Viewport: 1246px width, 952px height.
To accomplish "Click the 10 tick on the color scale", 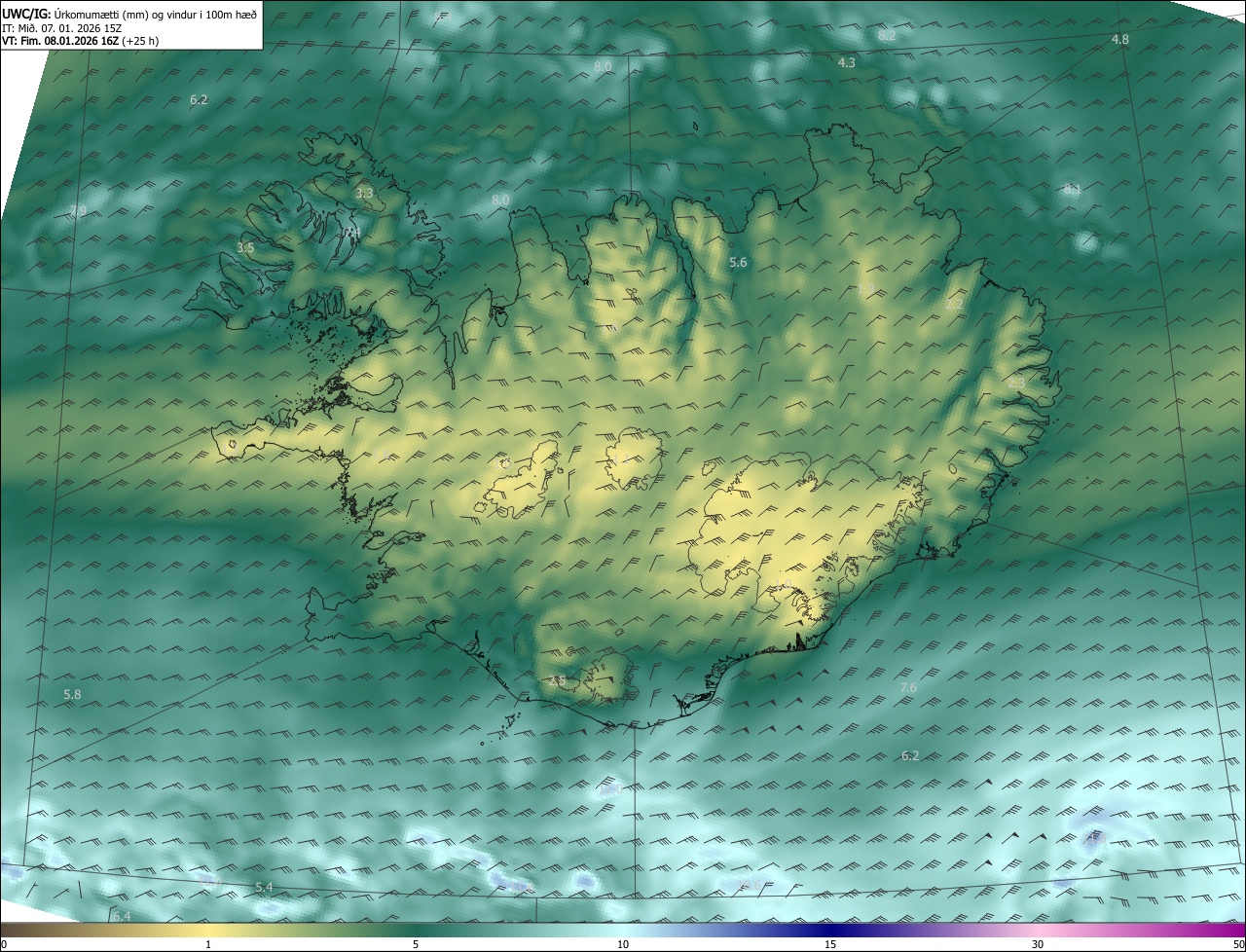I will (623, 944).
